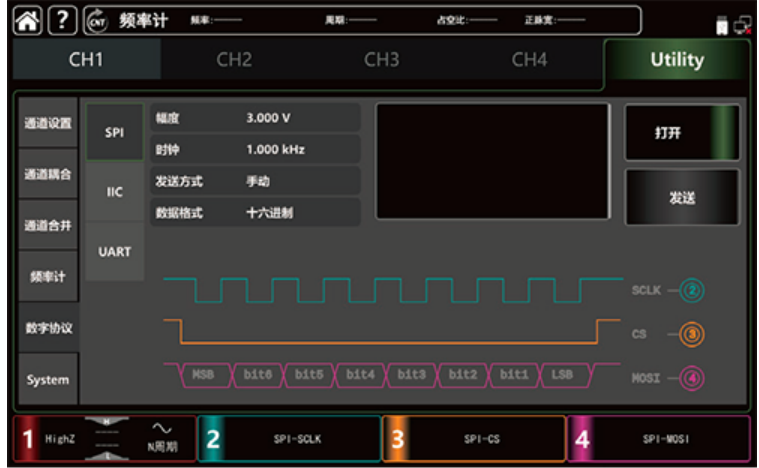Switch to the Utility tab
759x468 pixels.
676,60
